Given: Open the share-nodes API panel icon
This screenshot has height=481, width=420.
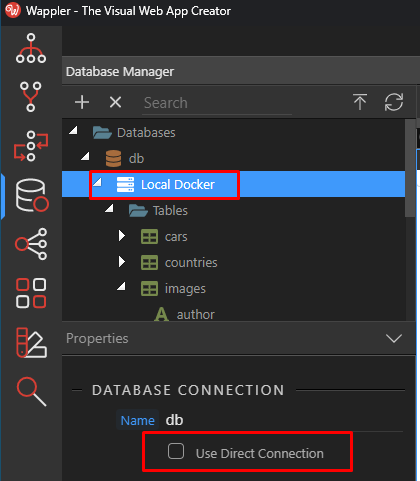Looking at the screenshot, I should tap(31, 244).
